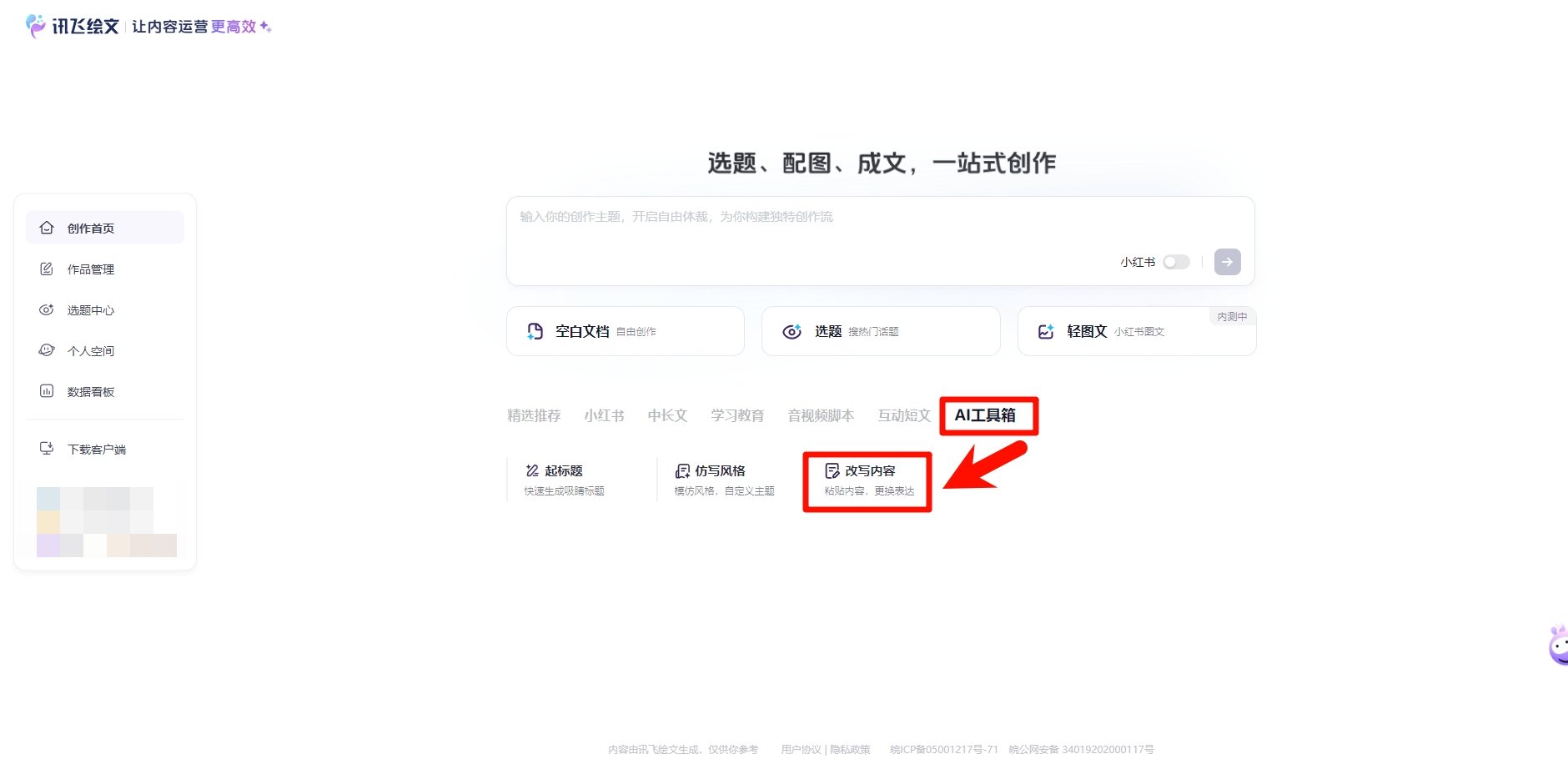Open the 空白文档 creation card
Image resolution: width=1568 pixels, height=764 pixels.
(624, 330)
